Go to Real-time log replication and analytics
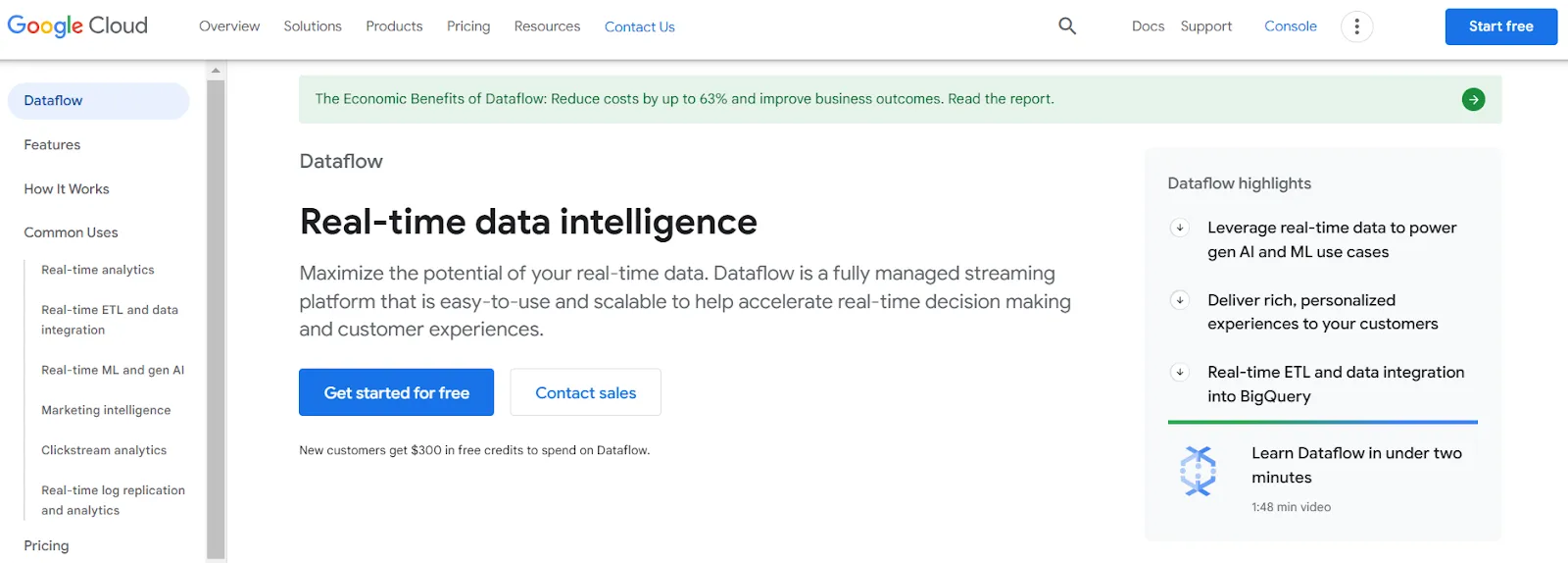 coord(113,500)
